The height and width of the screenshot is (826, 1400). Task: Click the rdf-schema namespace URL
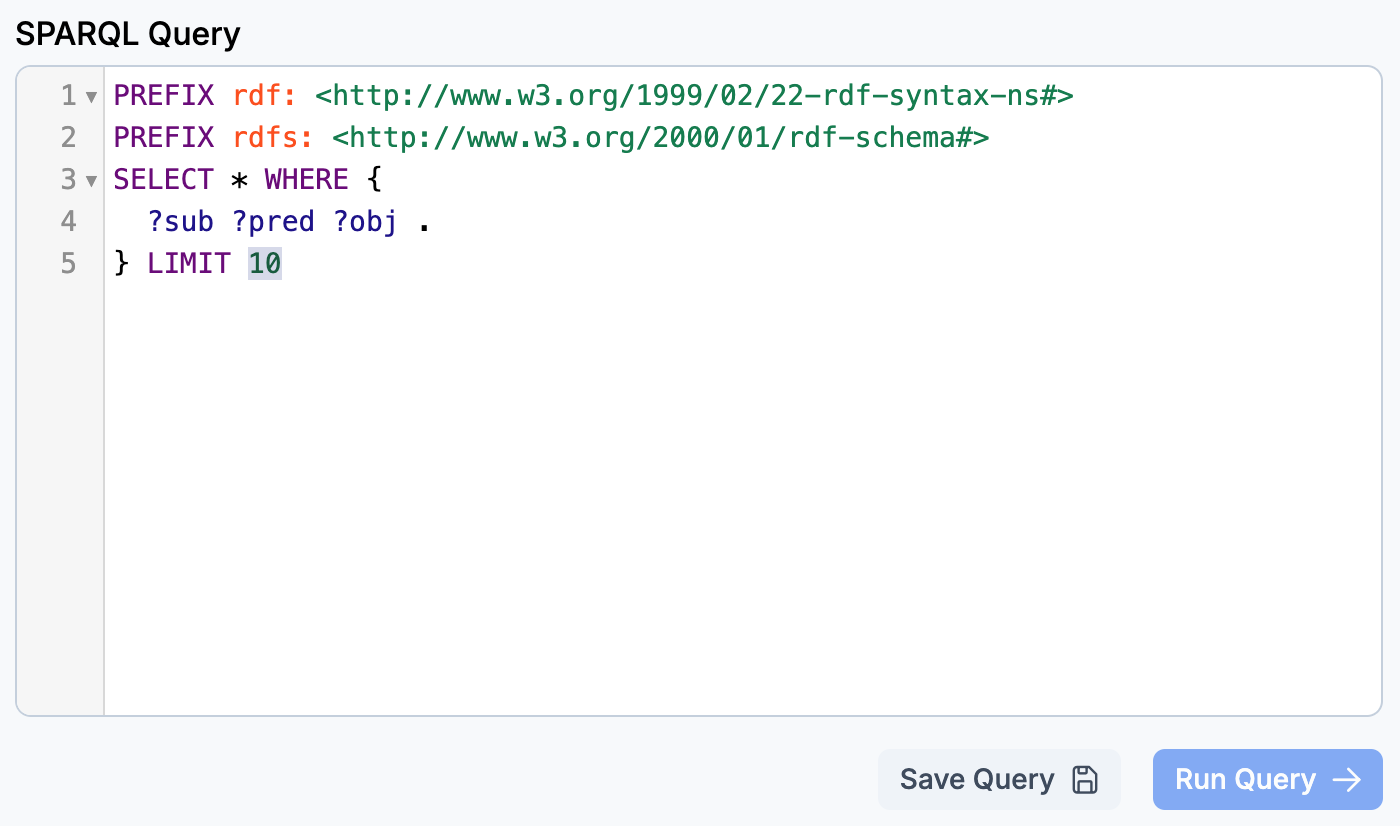[660, 138]
